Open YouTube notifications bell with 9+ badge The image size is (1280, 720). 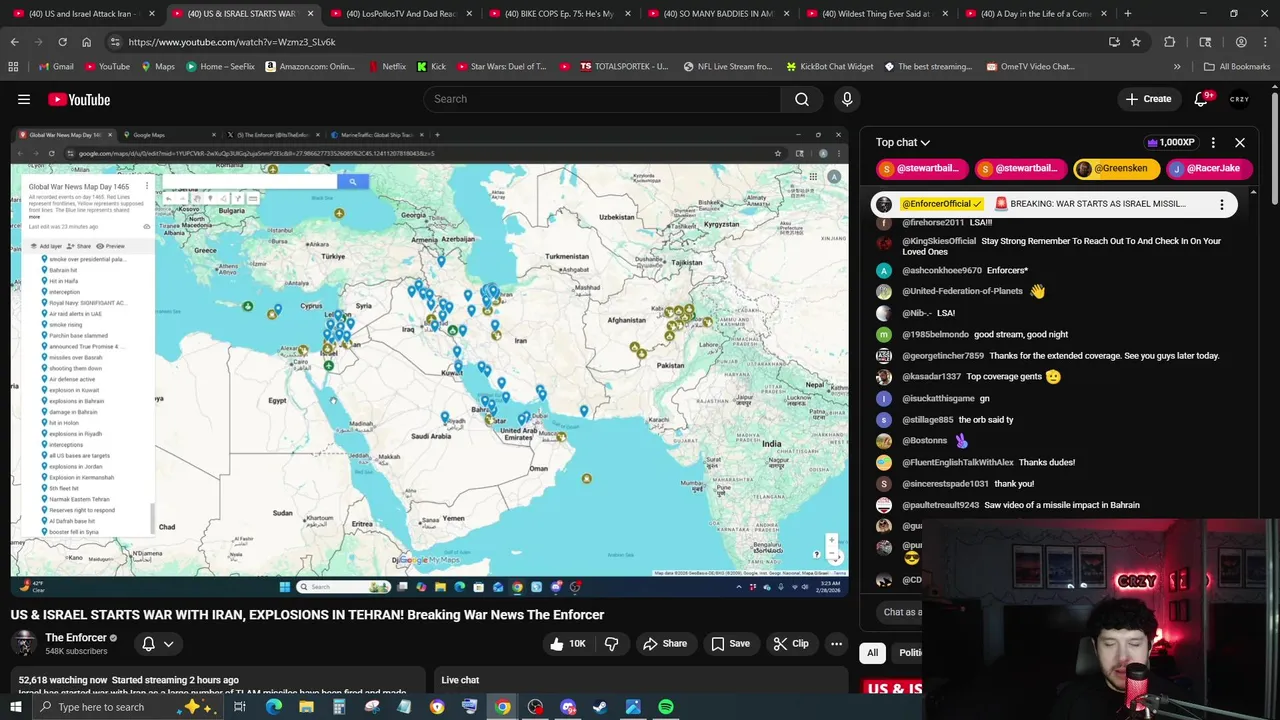pos(1203,99)
